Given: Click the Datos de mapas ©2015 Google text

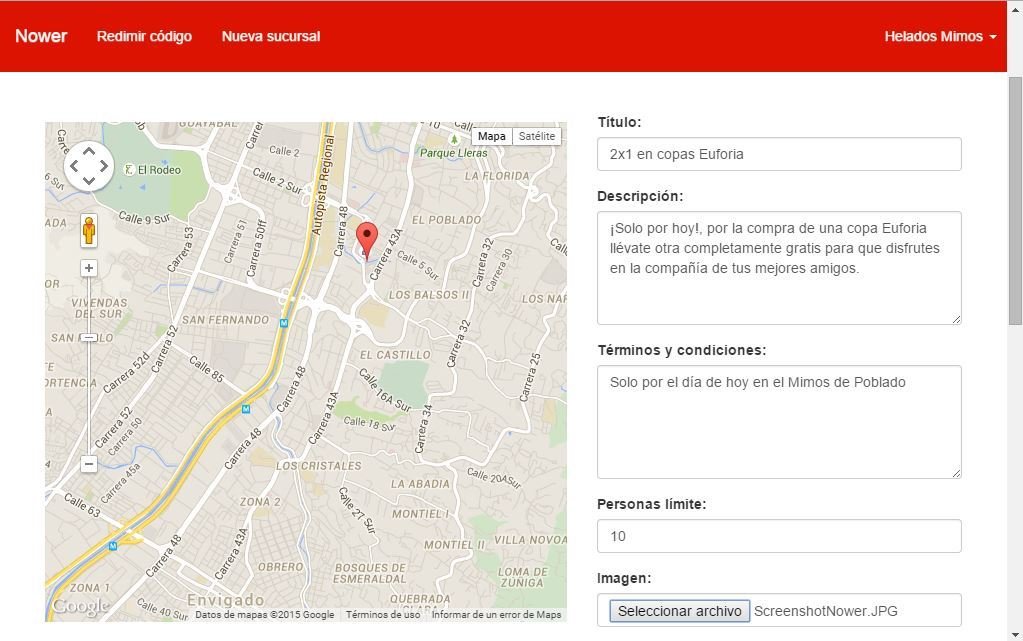Looking at the screenshot, I should (264, 614).
